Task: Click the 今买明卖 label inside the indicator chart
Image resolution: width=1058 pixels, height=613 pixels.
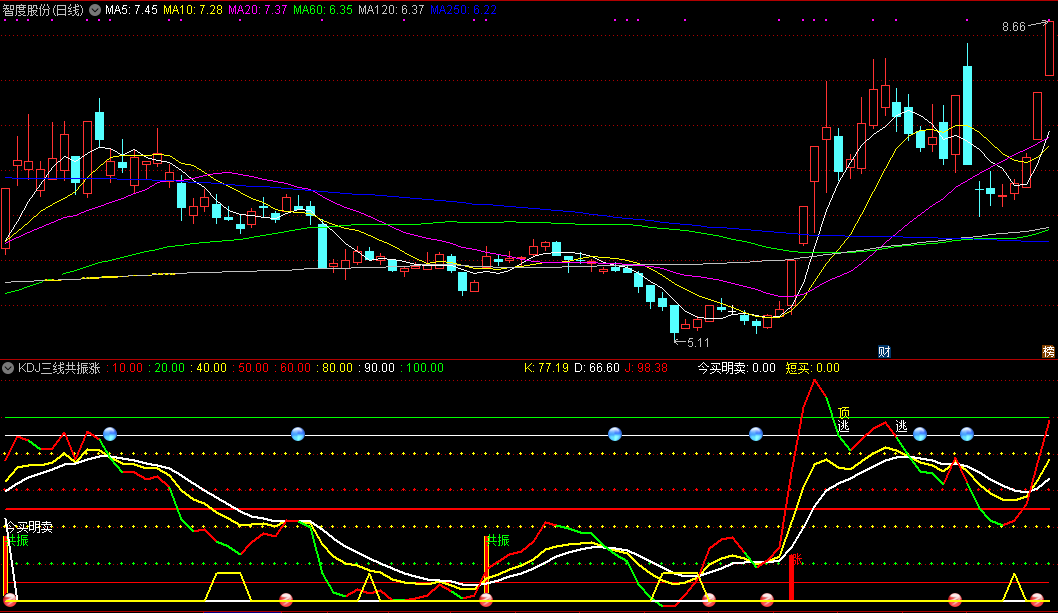Action: pos(28,527)
